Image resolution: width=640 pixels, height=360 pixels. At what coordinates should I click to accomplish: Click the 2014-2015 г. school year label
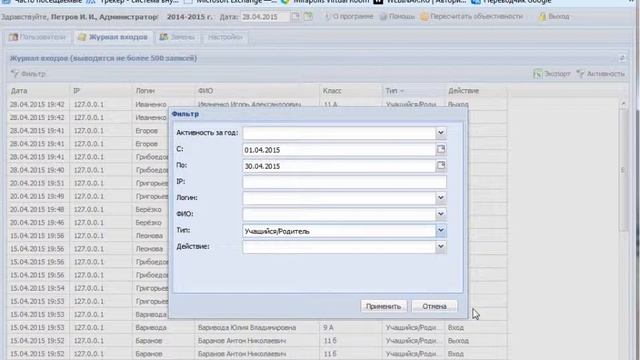(x=189, y=17)
